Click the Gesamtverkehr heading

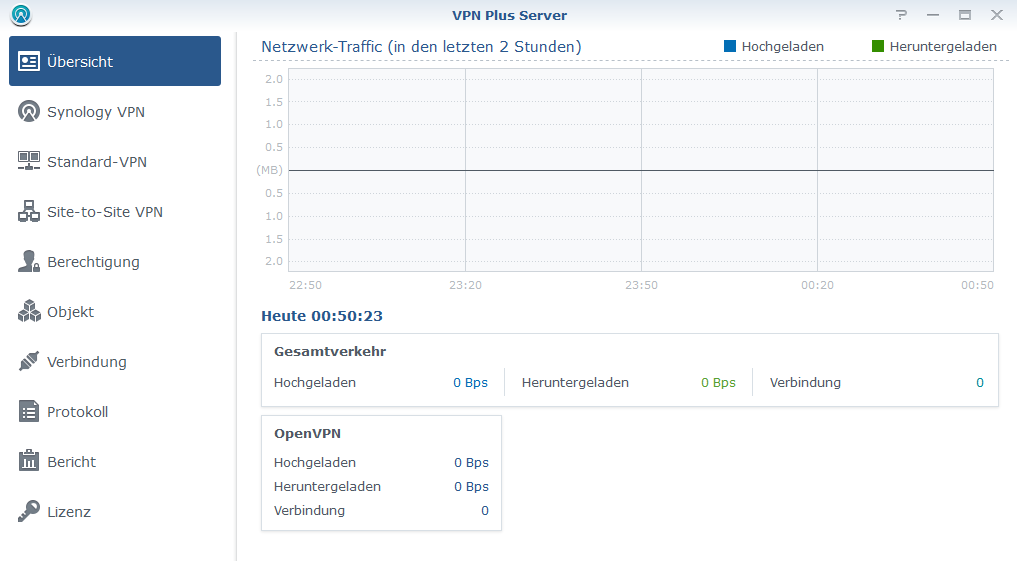coord(329,352)
